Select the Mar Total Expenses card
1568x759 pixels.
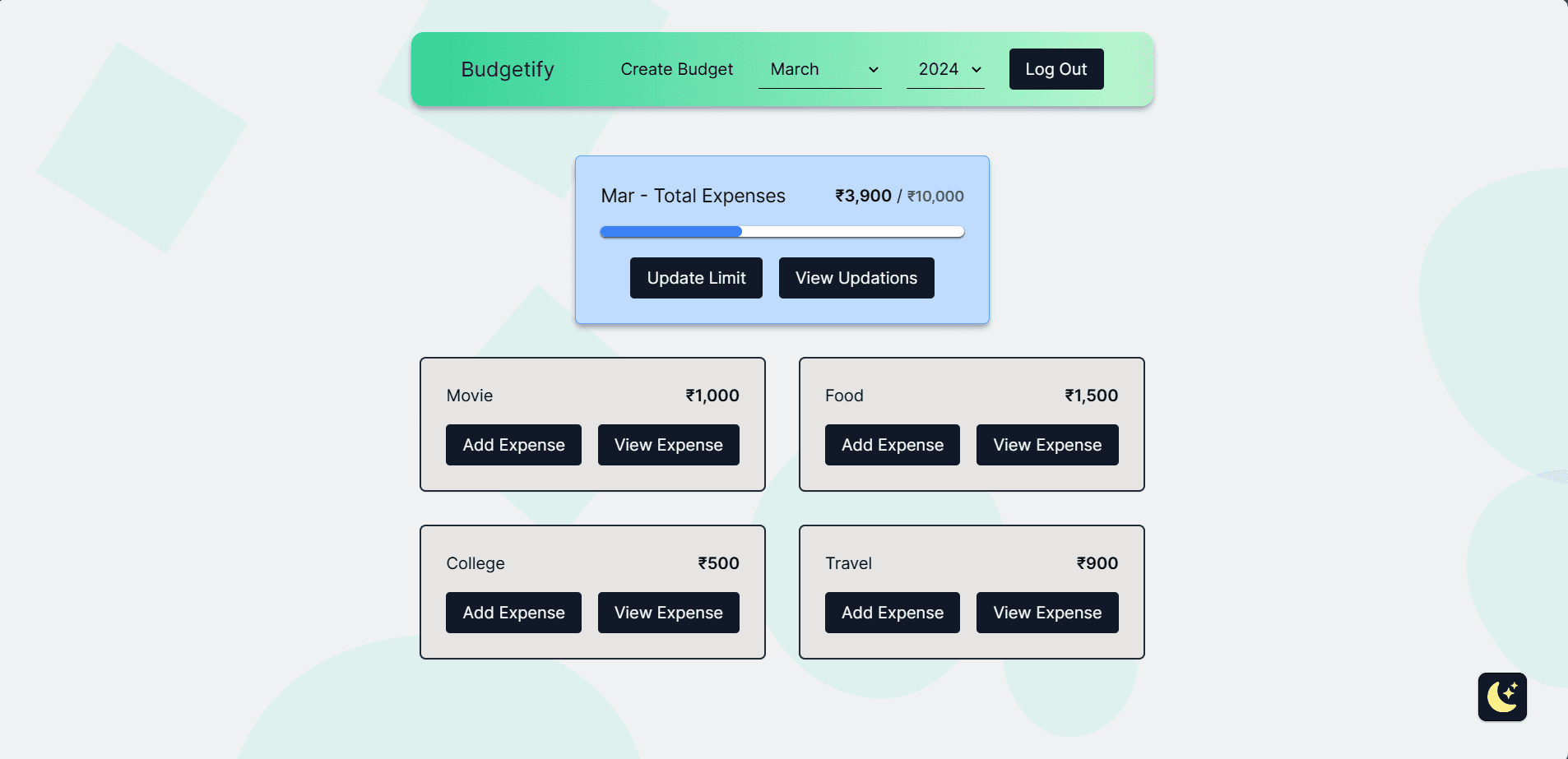pos(782,239)
